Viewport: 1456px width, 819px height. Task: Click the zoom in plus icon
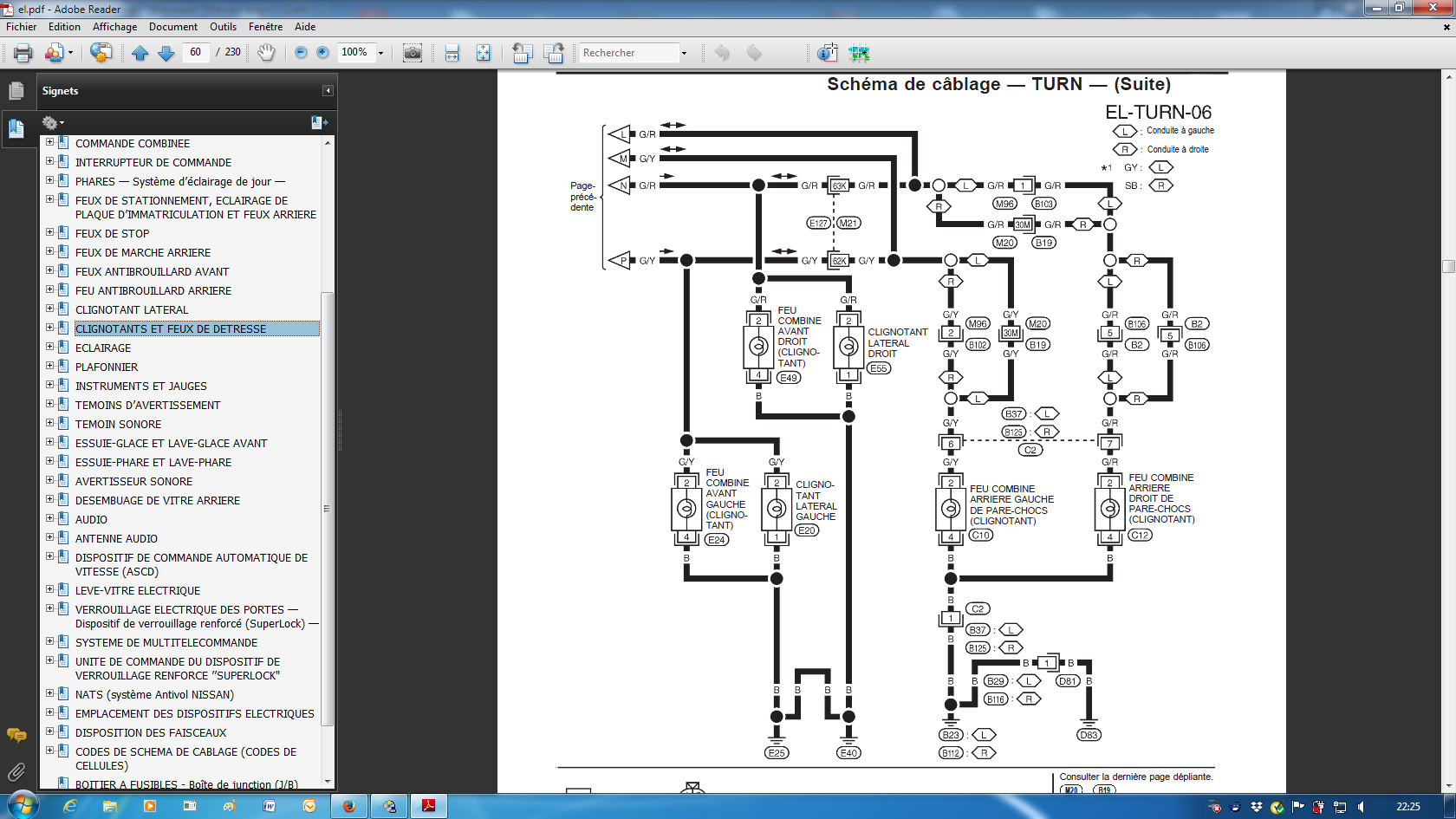pos(322,53)
